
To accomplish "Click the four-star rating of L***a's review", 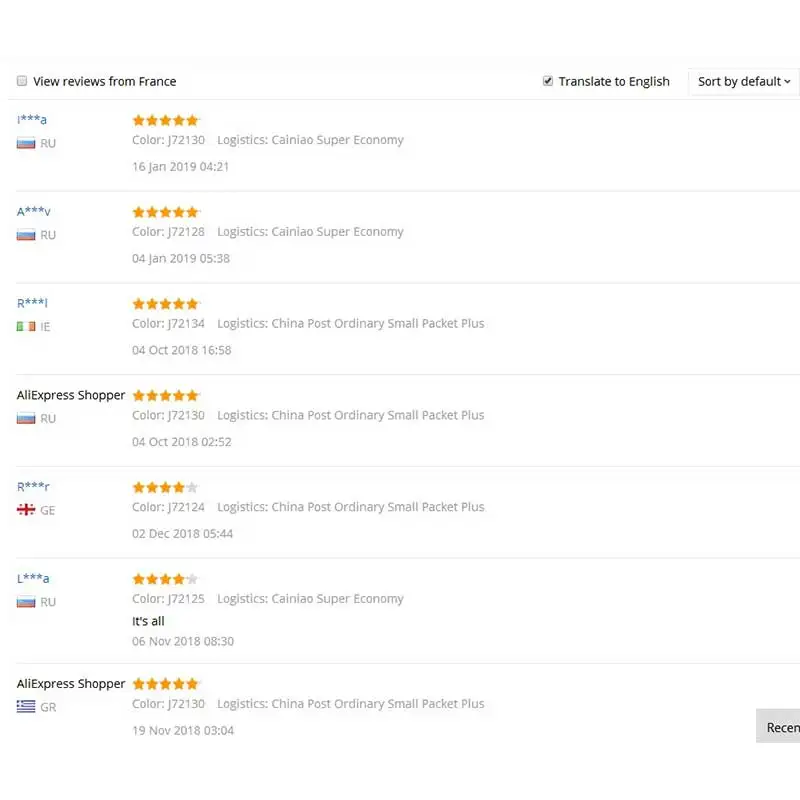I will pos(165,579).
